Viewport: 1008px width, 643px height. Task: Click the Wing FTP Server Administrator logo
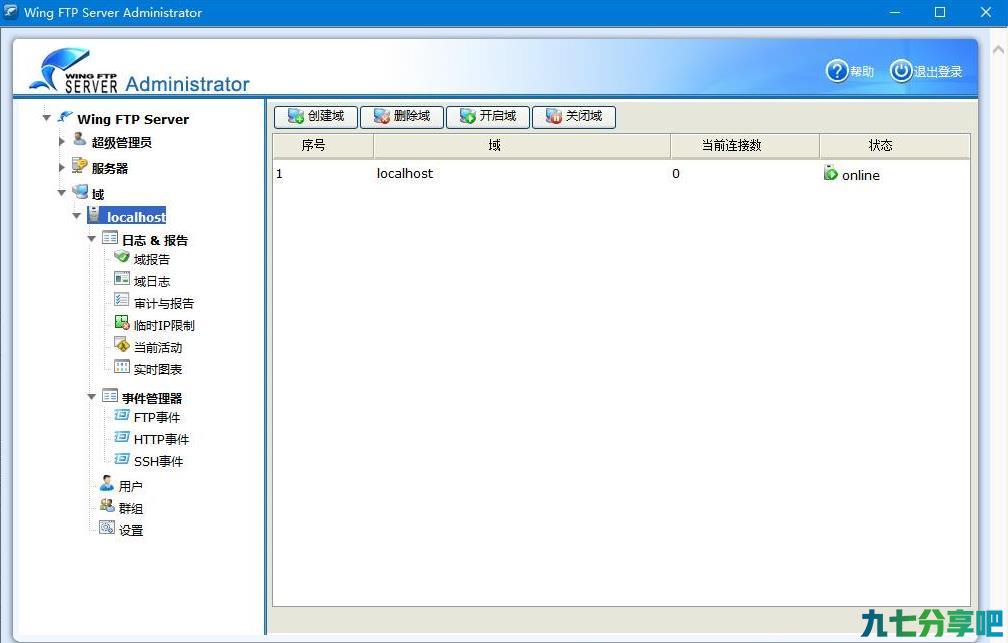139,71
